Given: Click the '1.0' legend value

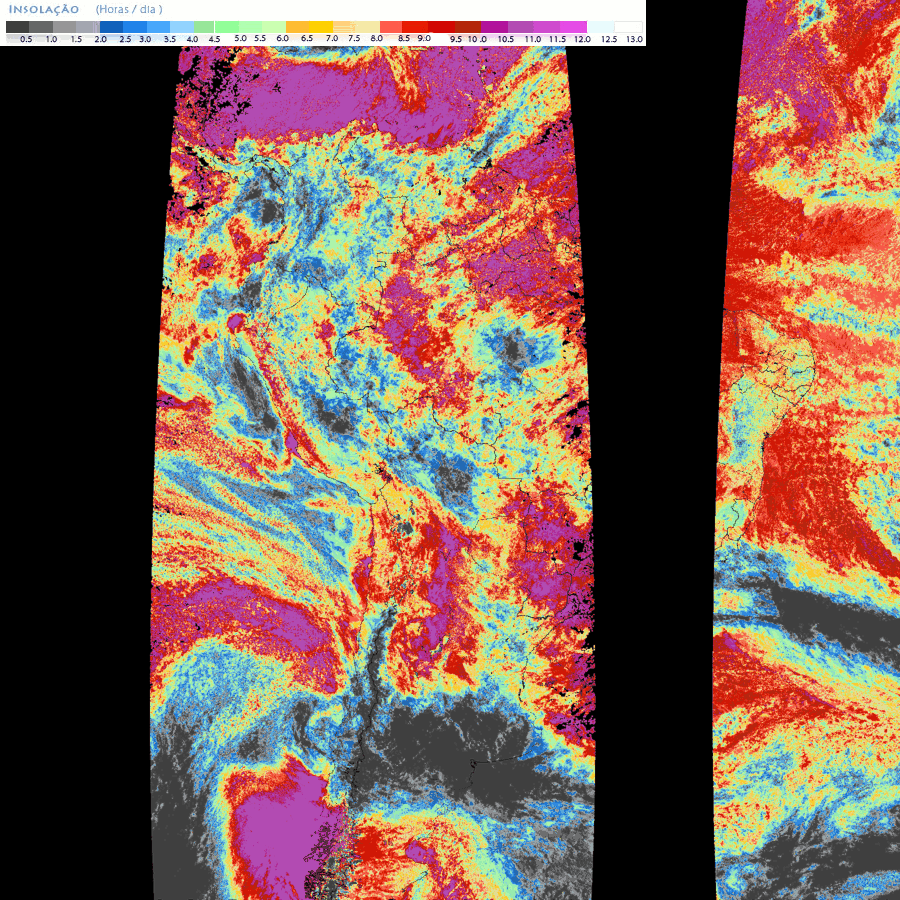Looking at the screenshot, I should 51,40.
